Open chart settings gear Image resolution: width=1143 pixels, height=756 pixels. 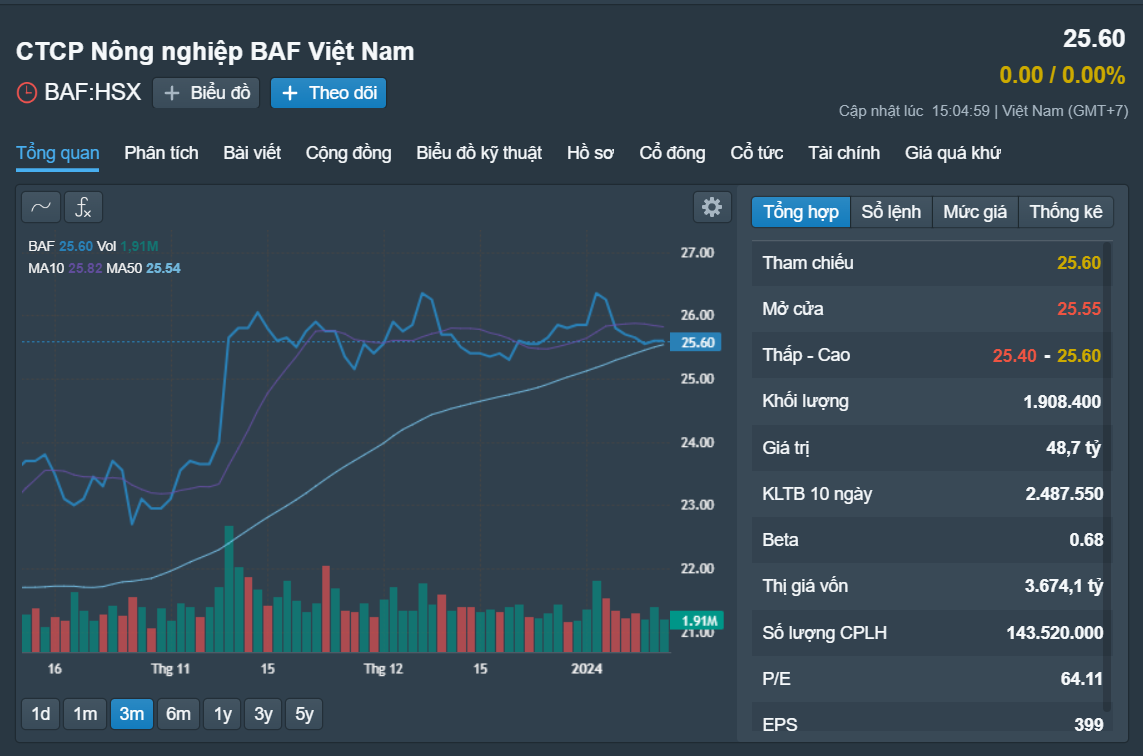(711, 207)
